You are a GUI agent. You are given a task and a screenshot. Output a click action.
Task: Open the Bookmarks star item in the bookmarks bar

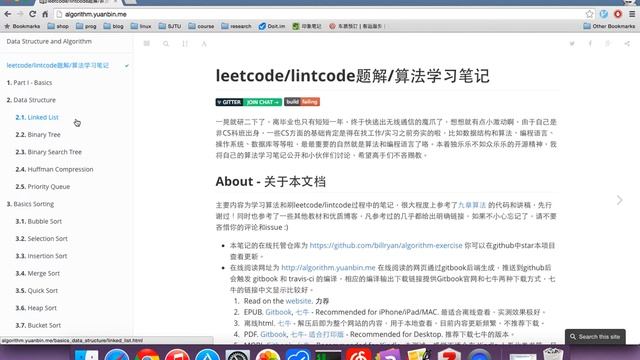click(x=22, y=26)
